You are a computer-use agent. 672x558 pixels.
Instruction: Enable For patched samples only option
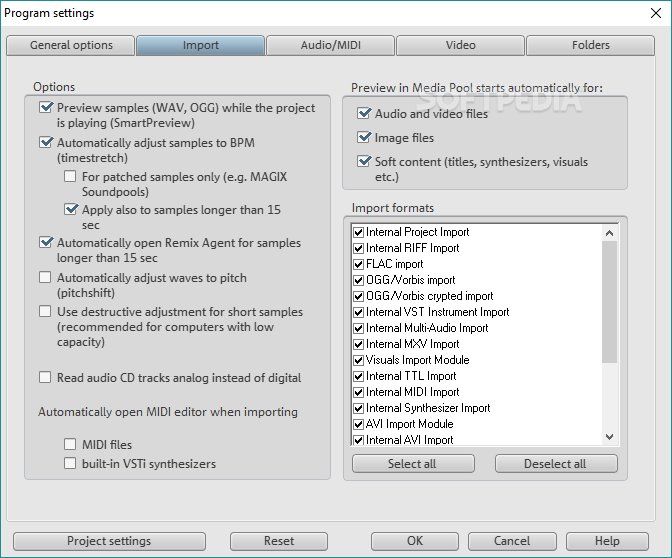(70, 176)
